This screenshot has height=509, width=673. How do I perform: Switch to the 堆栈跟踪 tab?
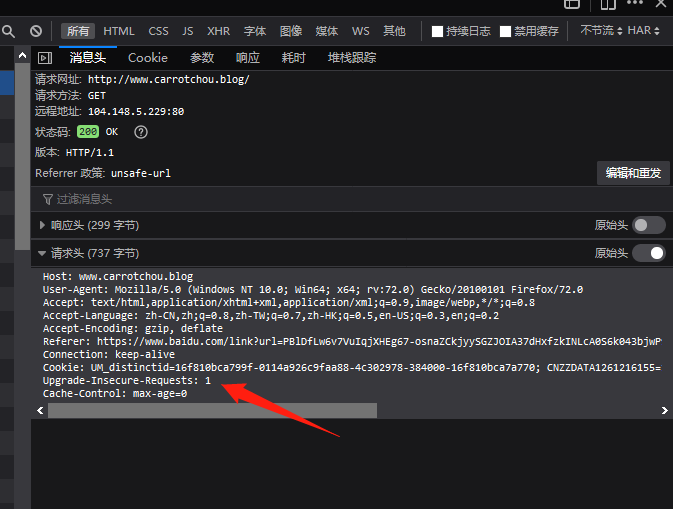(352, 58)
